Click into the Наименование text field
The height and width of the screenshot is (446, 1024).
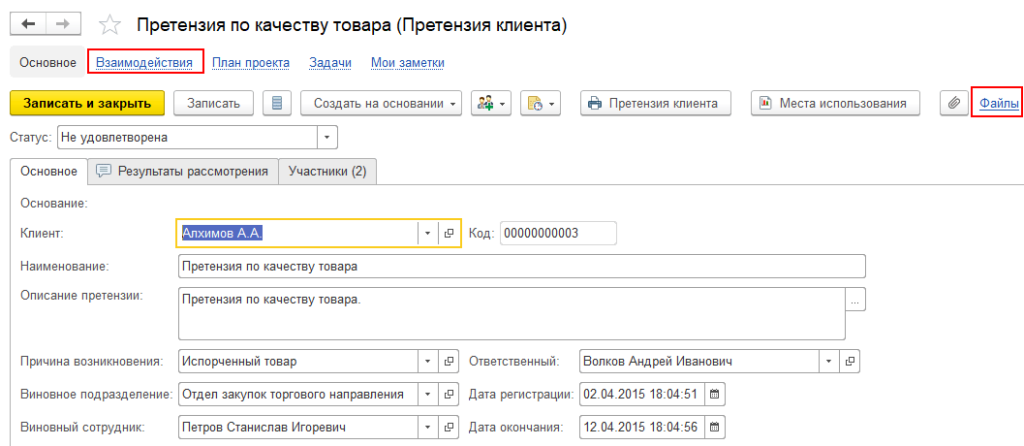[x=520, y=267]
